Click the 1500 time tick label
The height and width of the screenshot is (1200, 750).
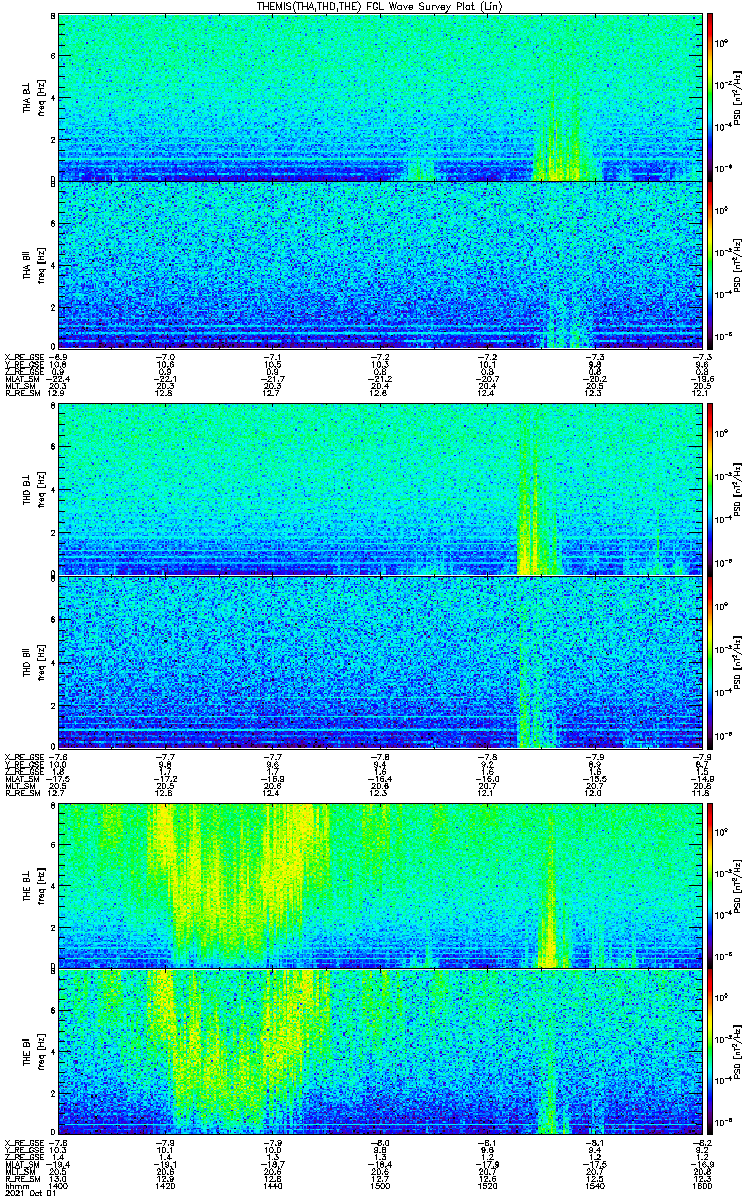tap(380, 1185)
